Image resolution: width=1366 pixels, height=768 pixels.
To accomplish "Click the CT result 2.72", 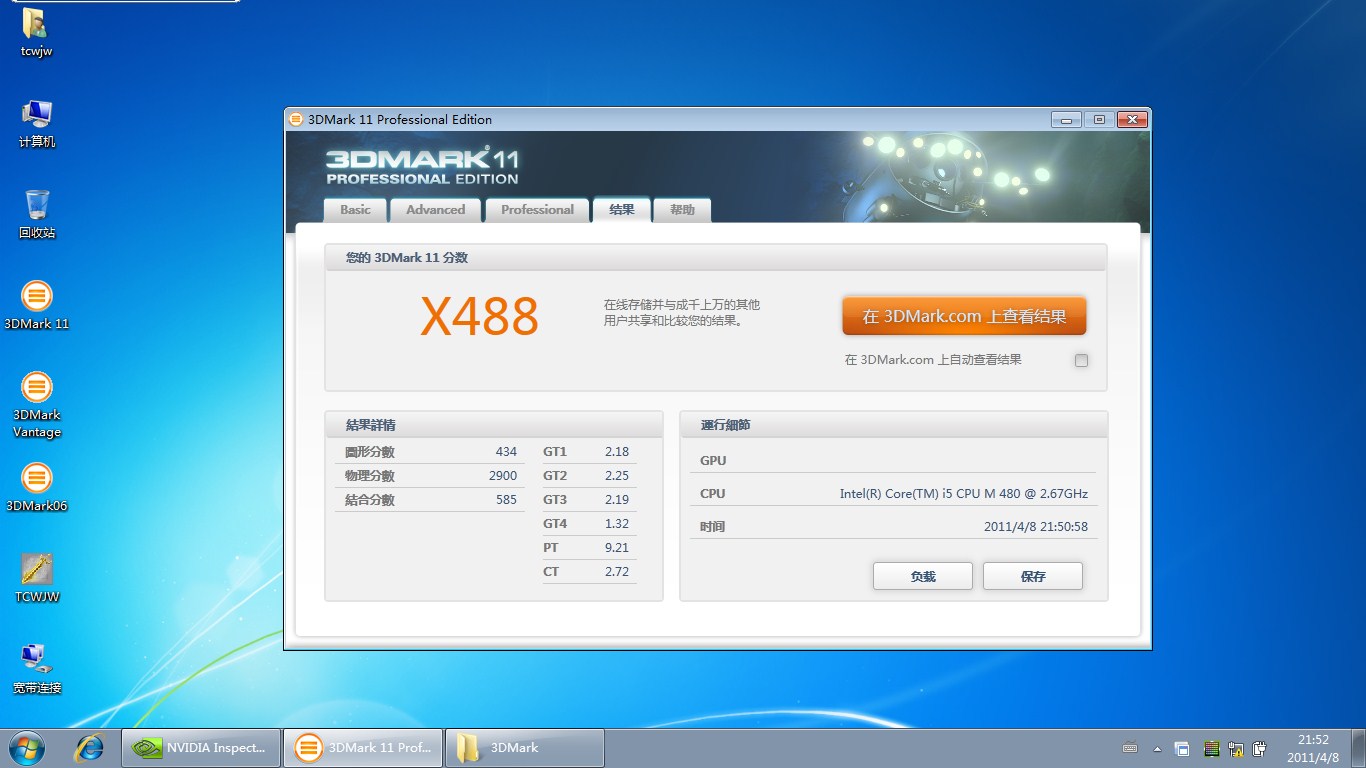I will (x=617, y=572).
